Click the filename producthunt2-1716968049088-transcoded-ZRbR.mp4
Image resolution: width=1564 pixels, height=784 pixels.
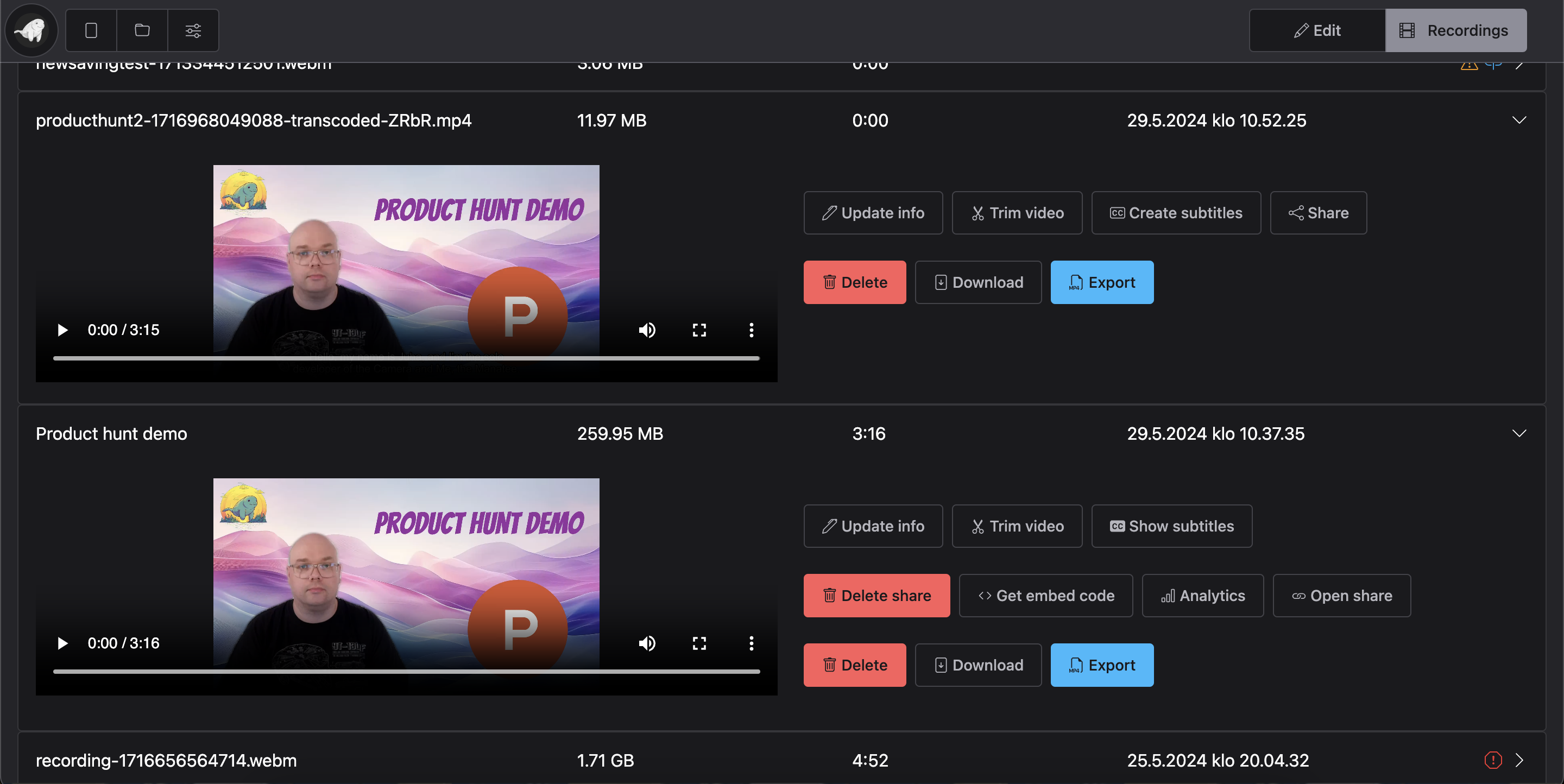[253, 120]
